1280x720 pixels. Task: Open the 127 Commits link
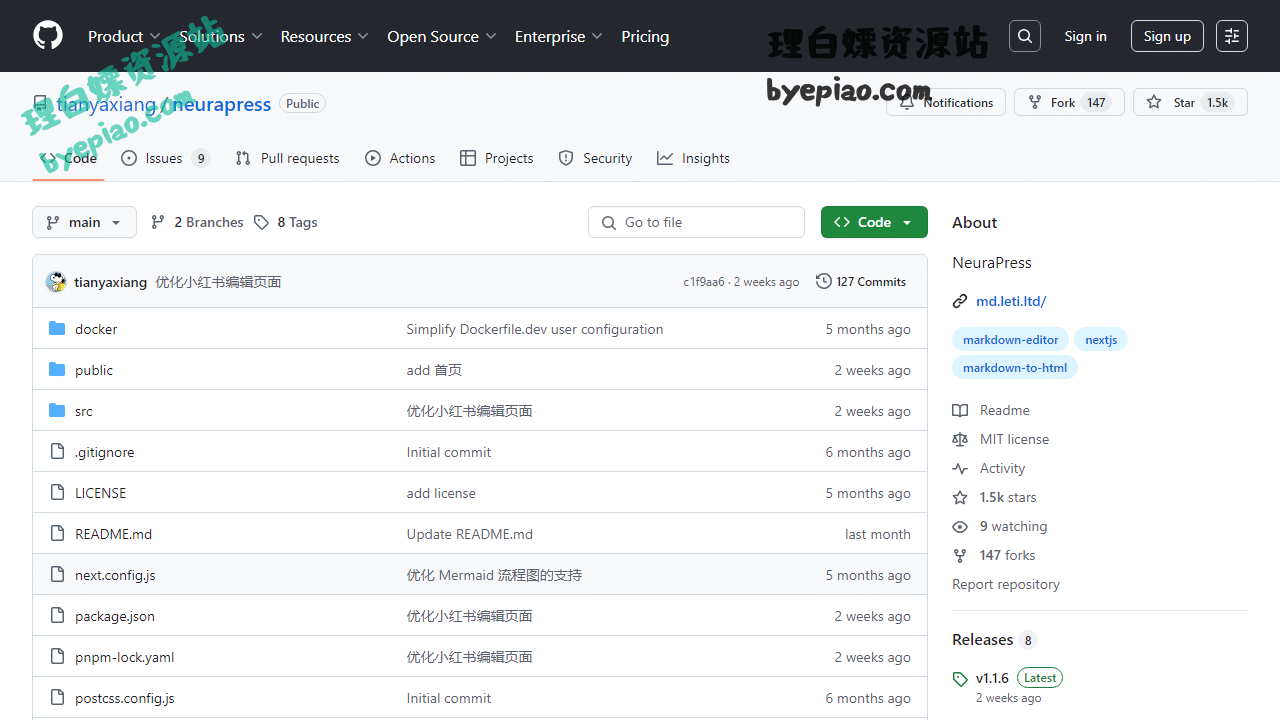click(x=861, y=282)
